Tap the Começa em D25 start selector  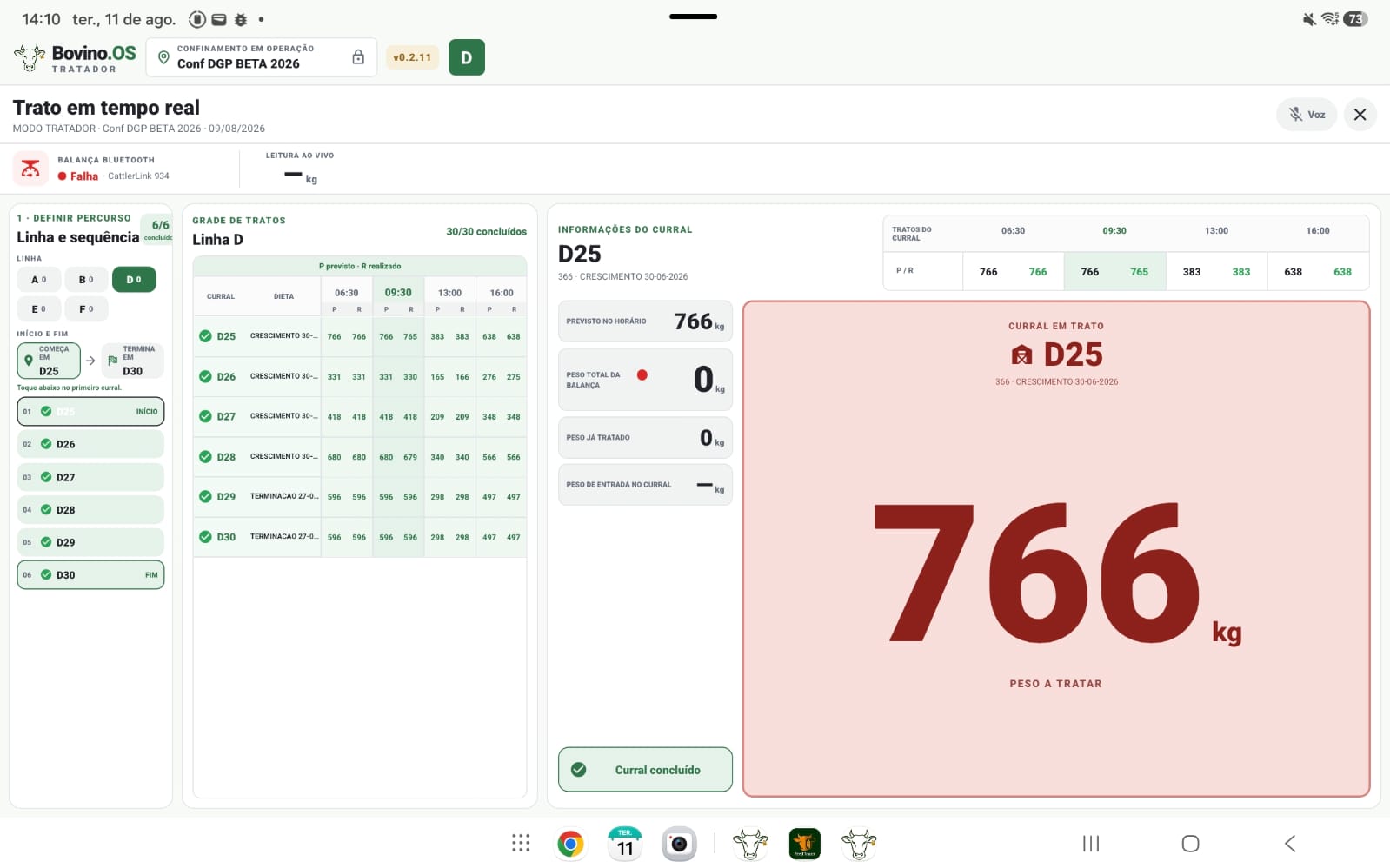(x=49, y=361)
